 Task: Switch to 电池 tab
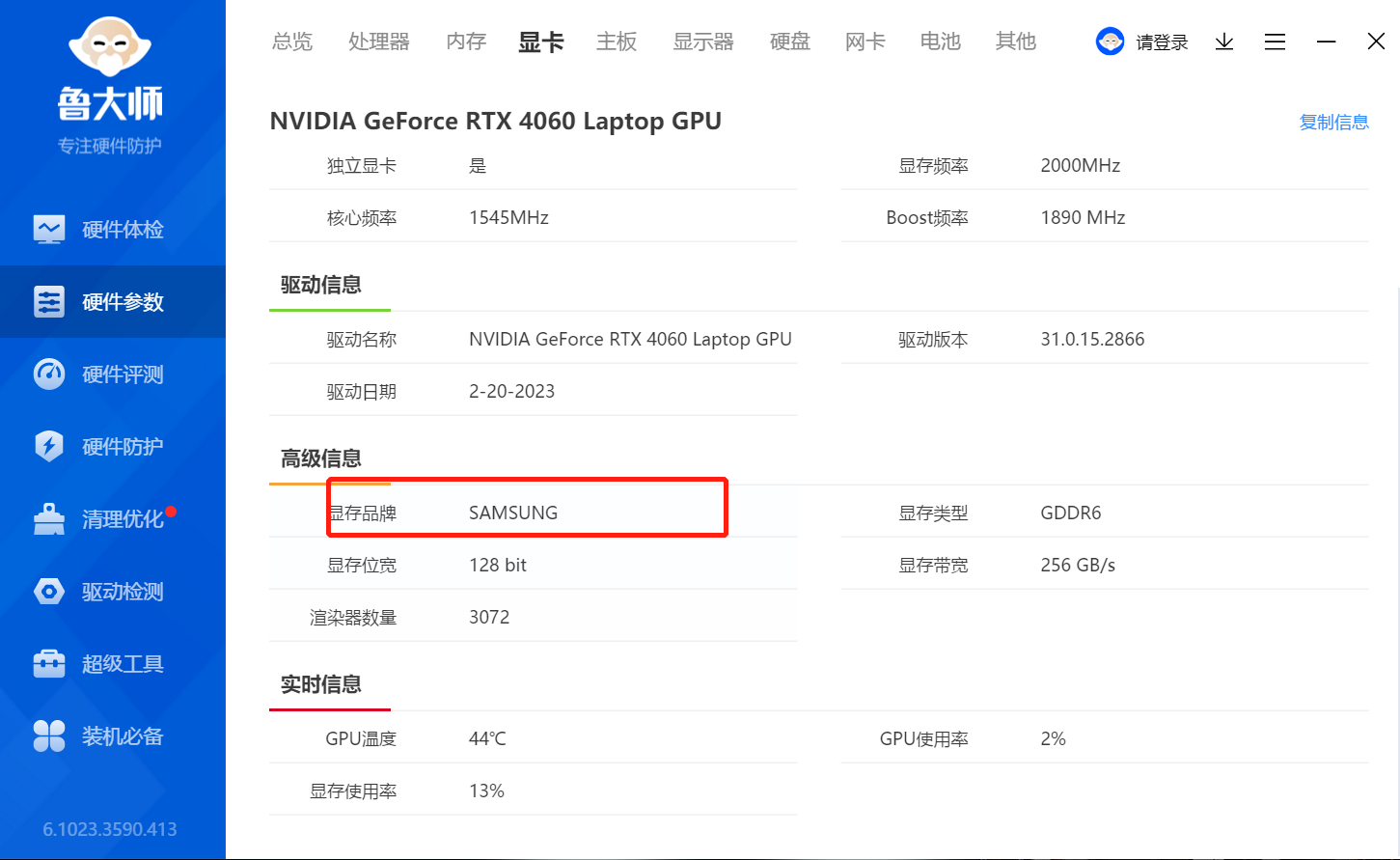tap(941, 42)
